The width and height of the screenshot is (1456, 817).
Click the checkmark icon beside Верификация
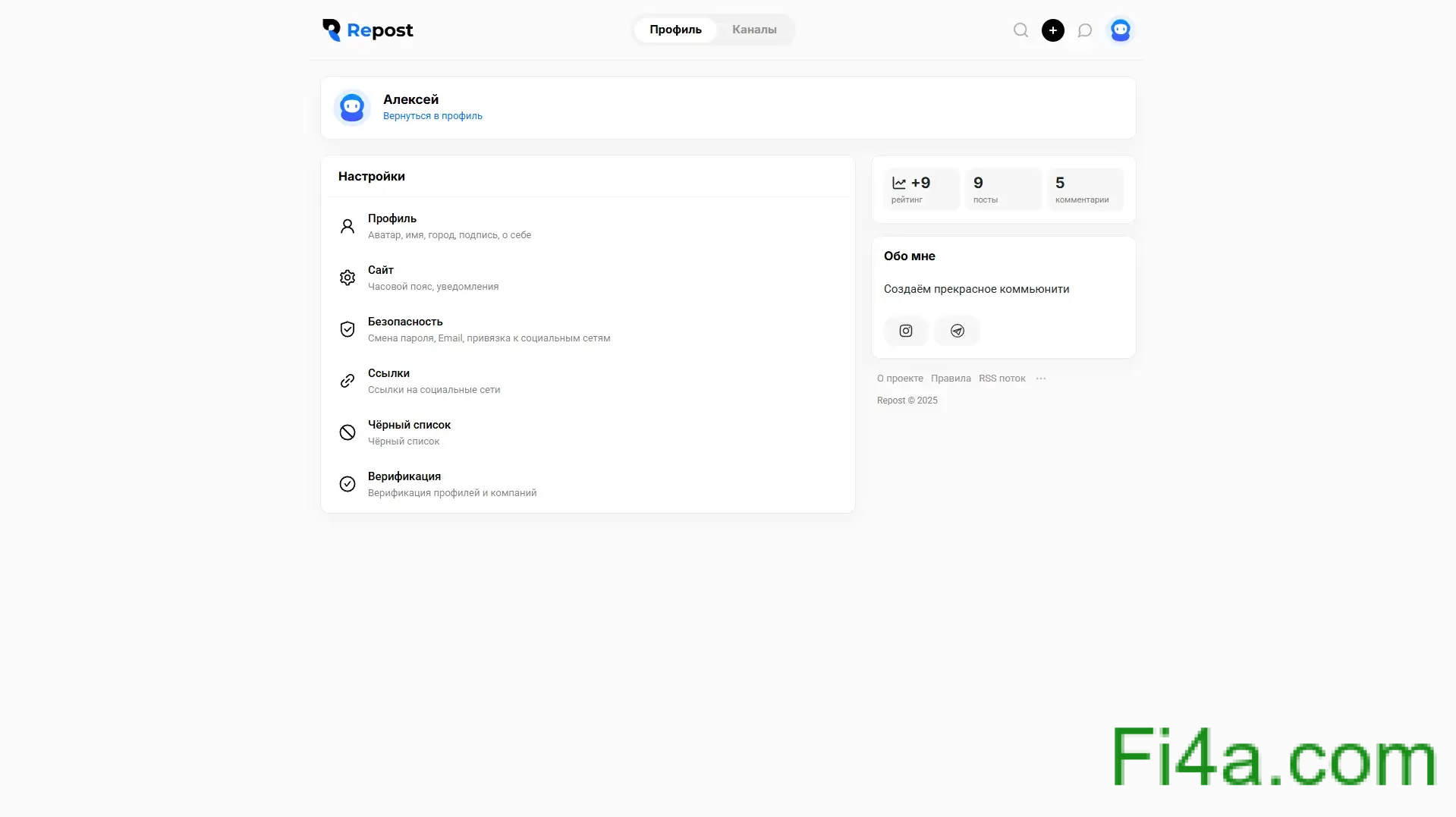pos(347,484)
